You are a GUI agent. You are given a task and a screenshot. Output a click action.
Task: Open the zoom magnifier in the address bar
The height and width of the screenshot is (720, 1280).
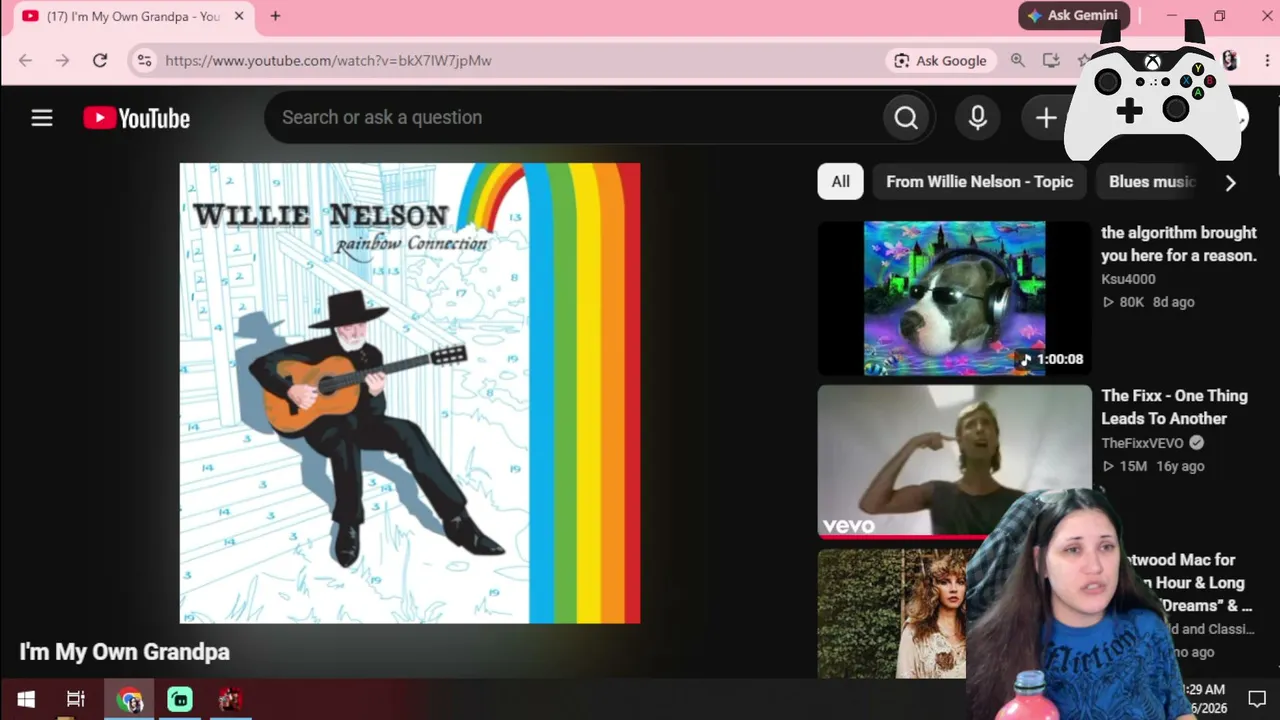tap(1018, 61)
